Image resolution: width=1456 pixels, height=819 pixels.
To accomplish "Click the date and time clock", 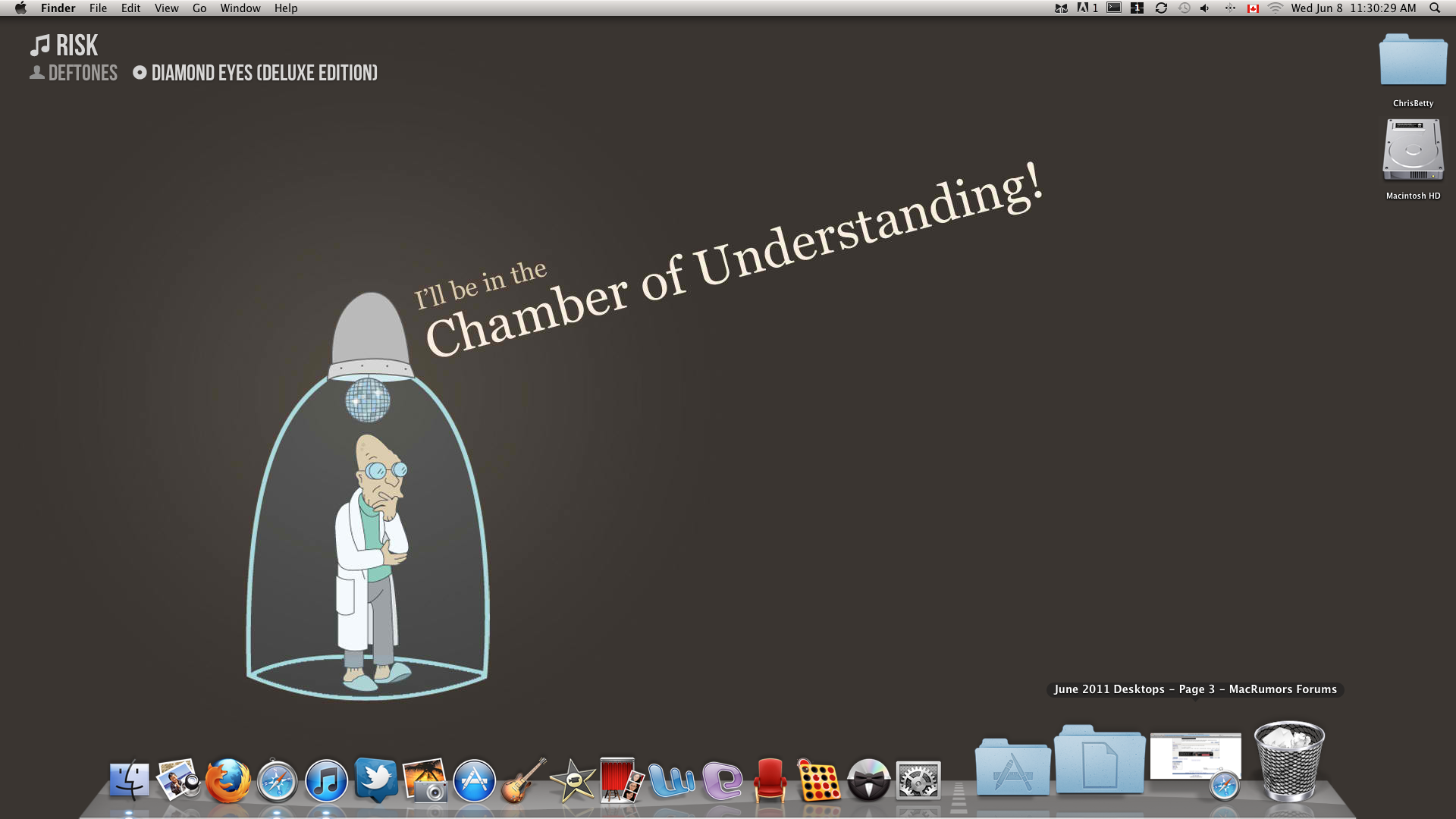I will point(1354,8).
